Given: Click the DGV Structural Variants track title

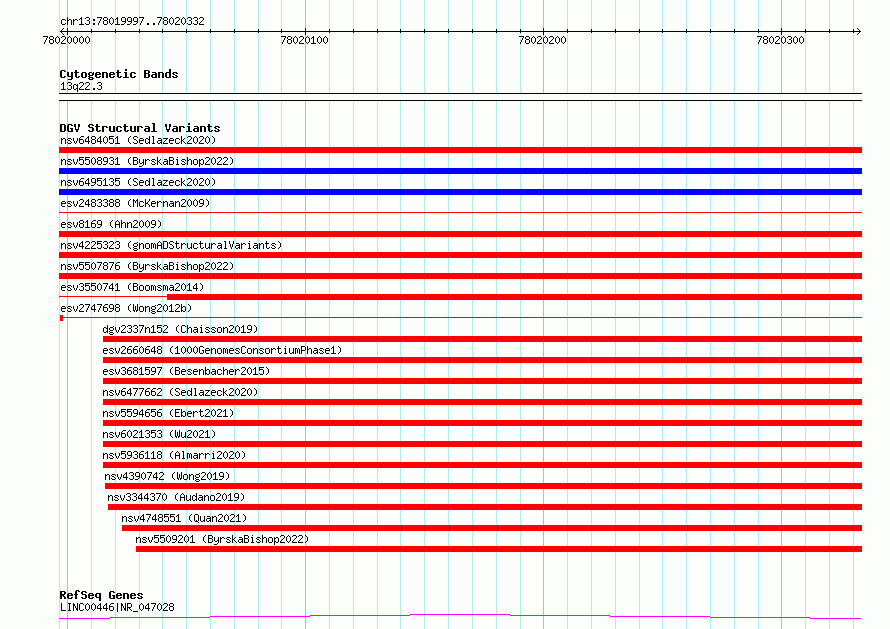Looking at the screenshot, I should tap(140, 128).
